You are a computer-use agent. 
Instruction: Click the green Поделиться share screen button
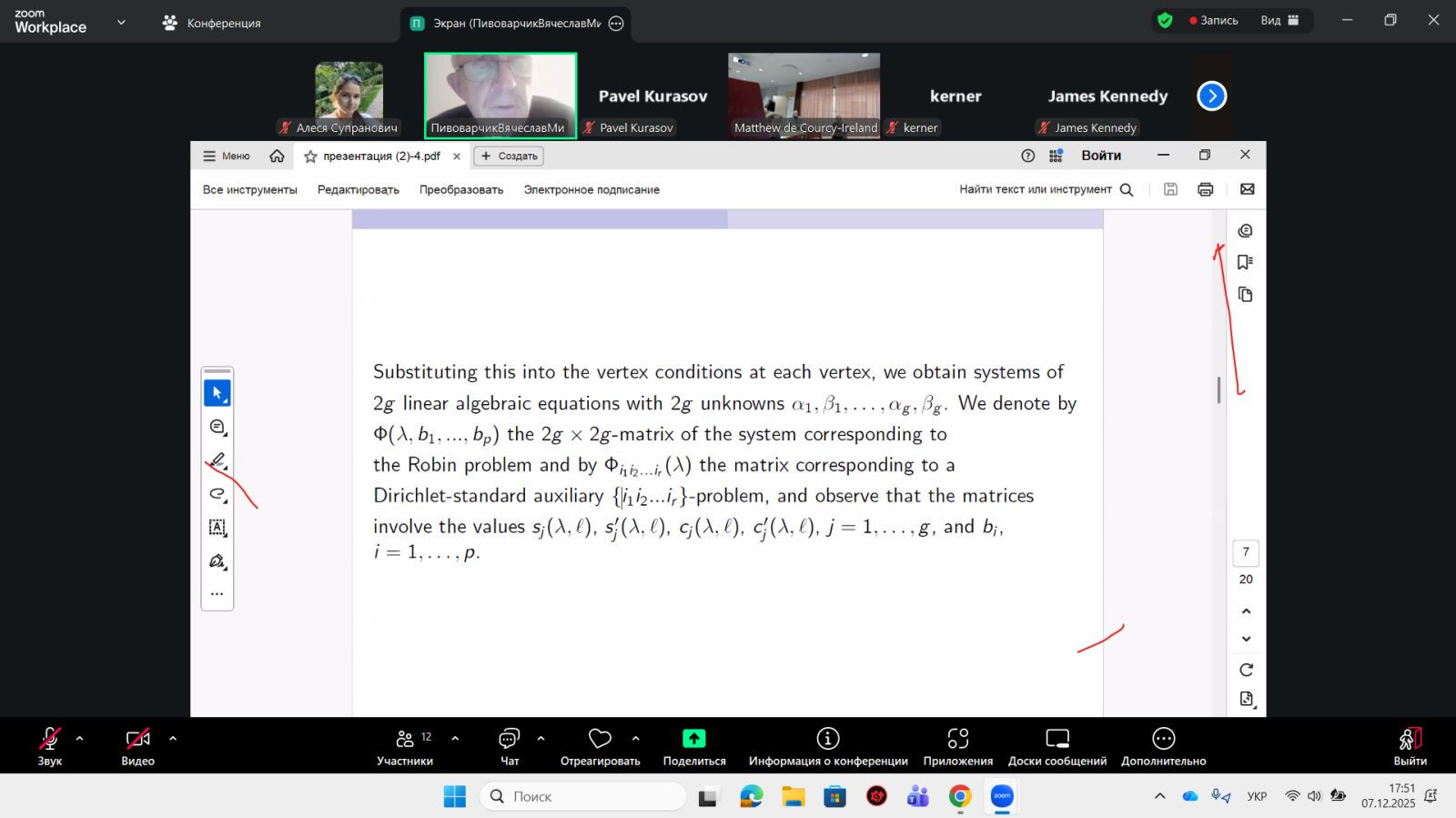coord(694,746)
